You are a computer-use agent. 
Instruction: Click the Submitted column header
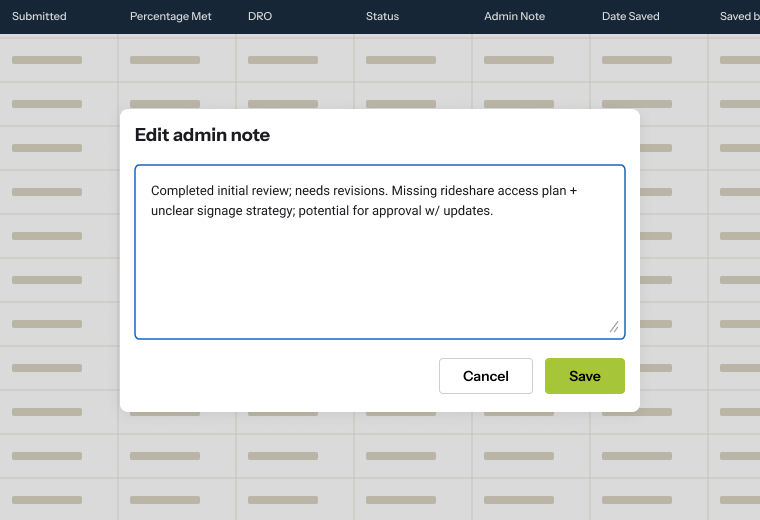tap(39, 16)
